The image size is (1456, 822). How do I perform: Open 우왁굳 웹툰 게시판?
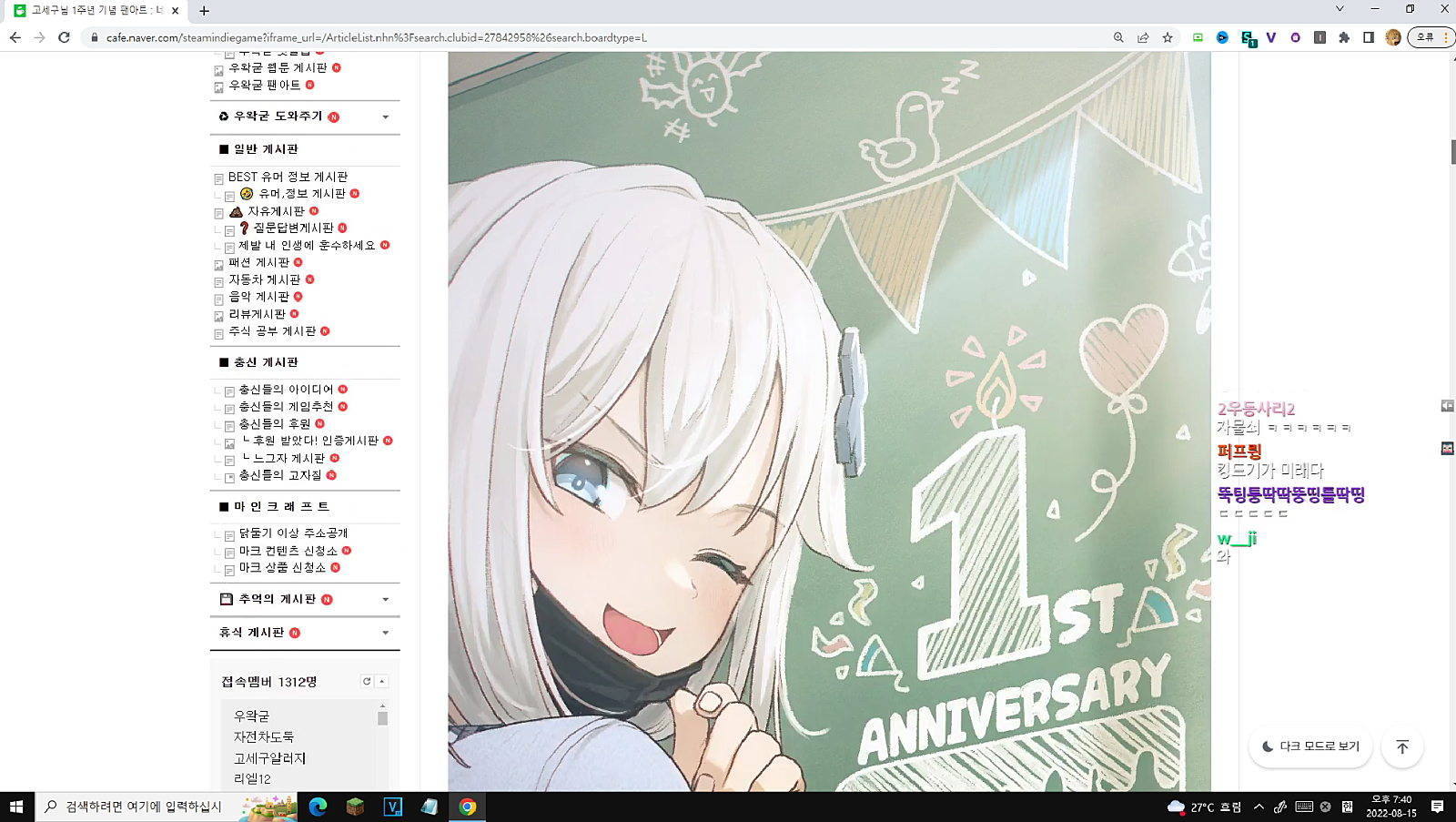coord(278,67)
